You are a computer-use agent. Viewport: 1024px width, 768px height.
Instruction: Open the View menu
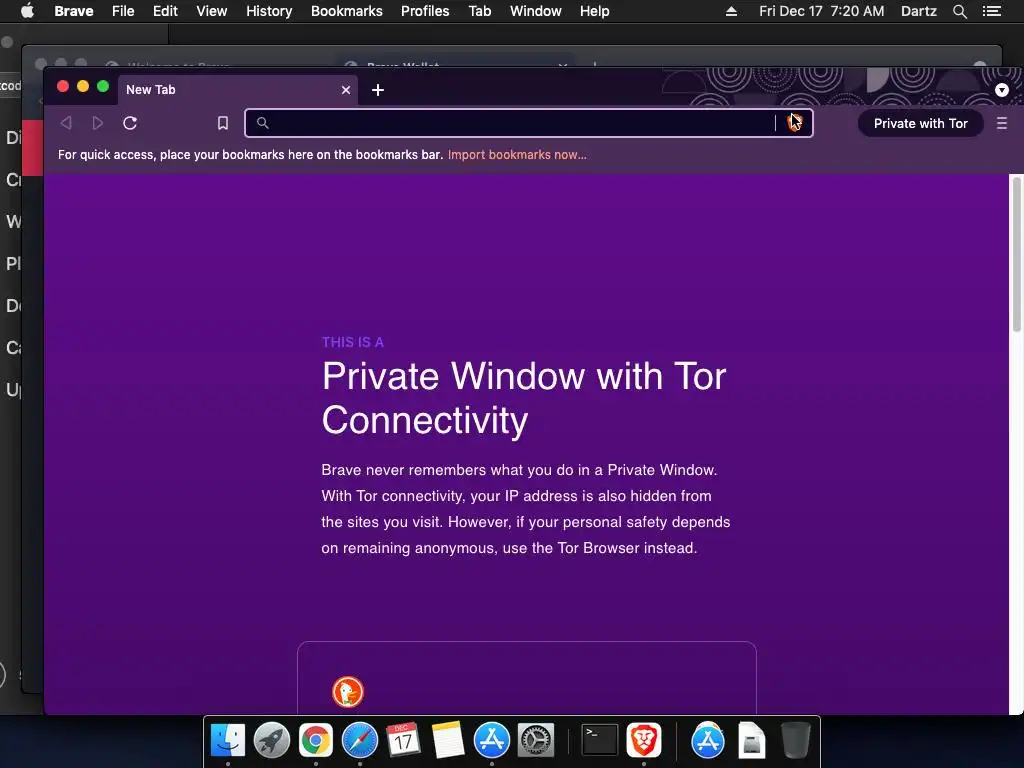(x=212, y=11)
